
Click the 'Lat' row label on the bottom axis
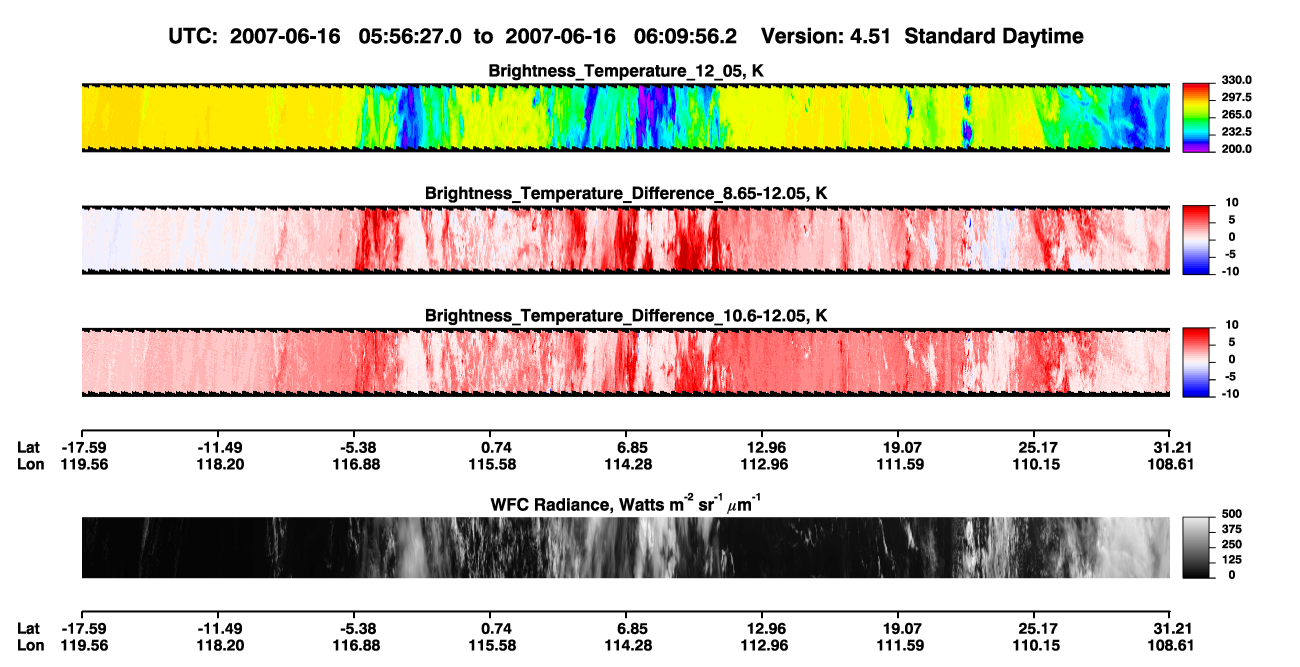pos(29,629)
